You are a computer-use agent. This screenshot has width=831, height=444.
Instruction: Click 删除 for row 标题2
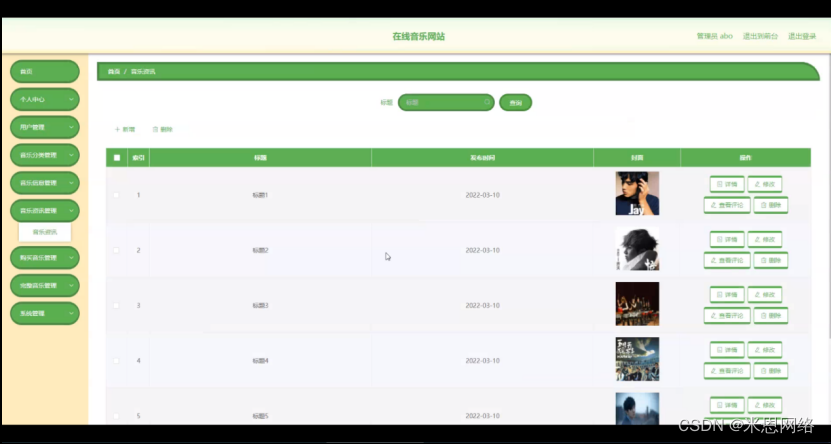coord(771,260)
